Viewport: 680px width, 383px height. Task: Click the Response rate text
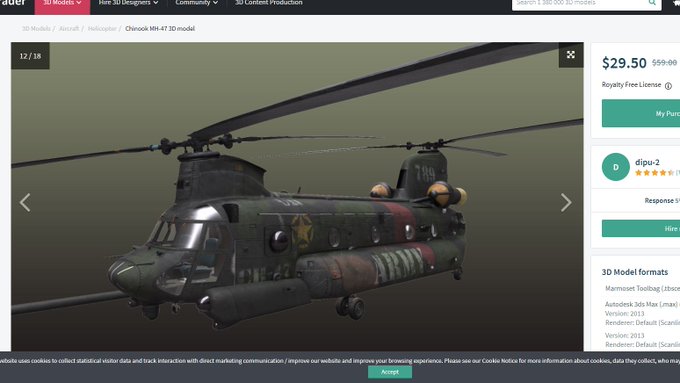pos(662,200)
